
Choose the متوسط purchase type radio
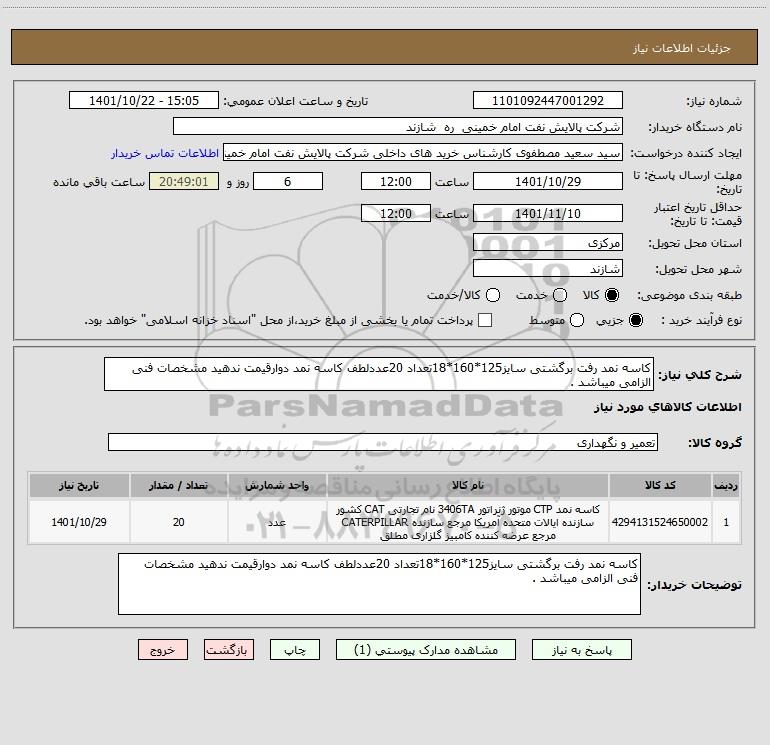pos(577,320)
